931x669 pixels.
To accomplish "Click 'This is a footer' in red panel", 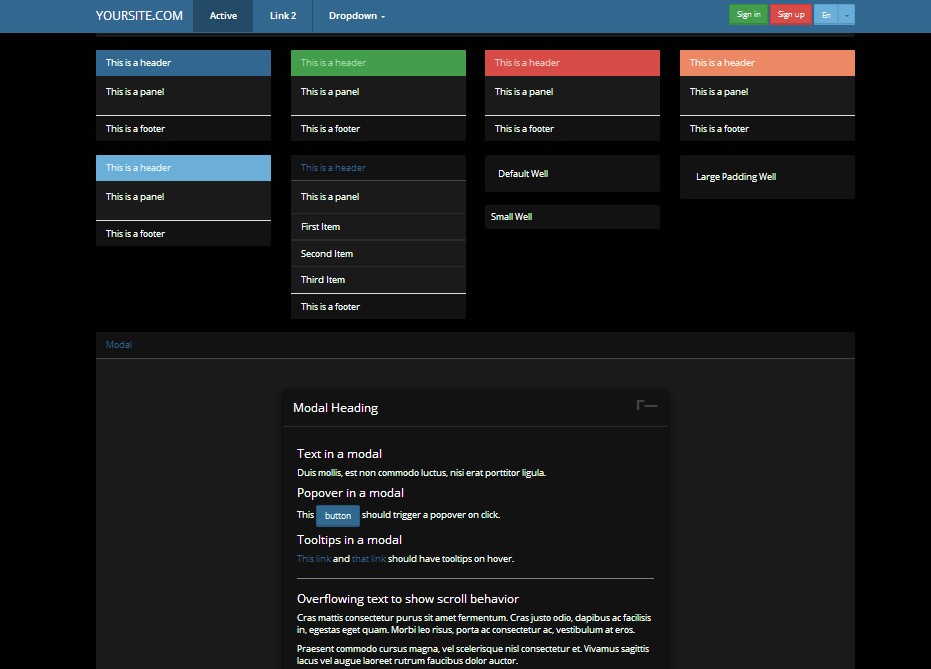I will (x=524, y=129).
